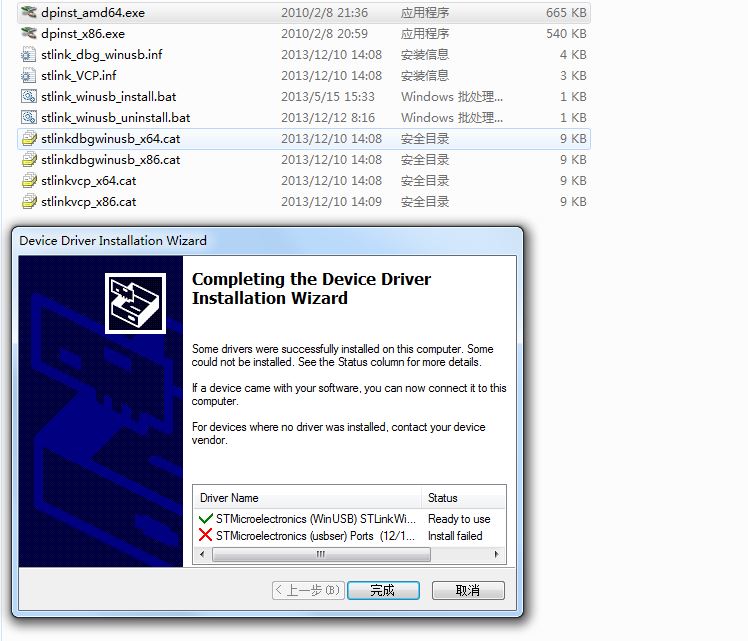Select file name stlink_winusb_uninstall.bat
The width and height of the screenshot is (748, 641).
[115, 118]
